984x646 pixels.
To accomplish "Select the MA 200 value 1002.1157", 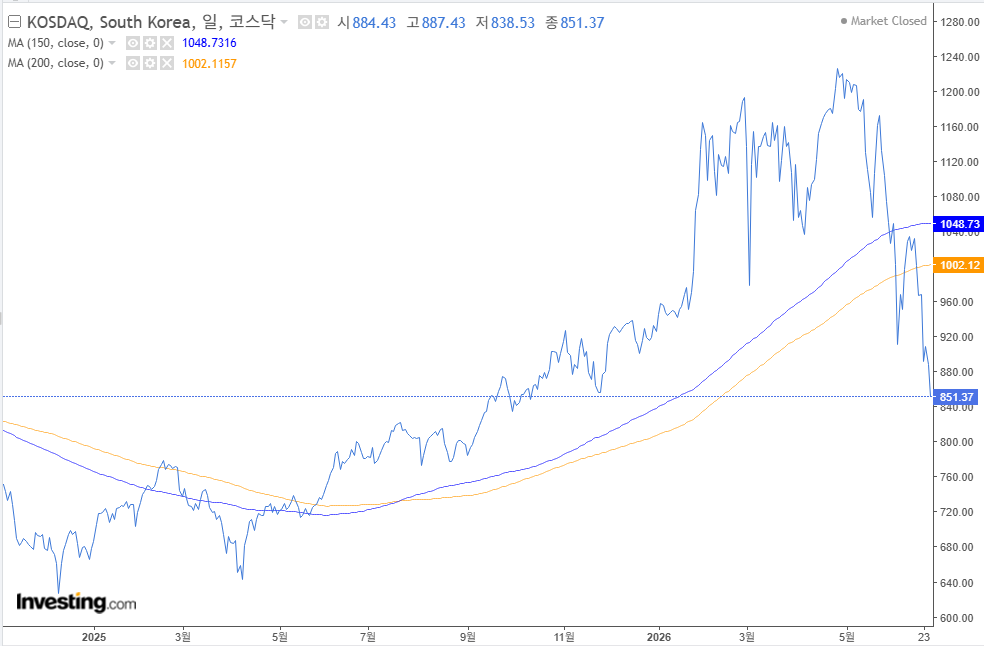I will (x=209, y=63).
